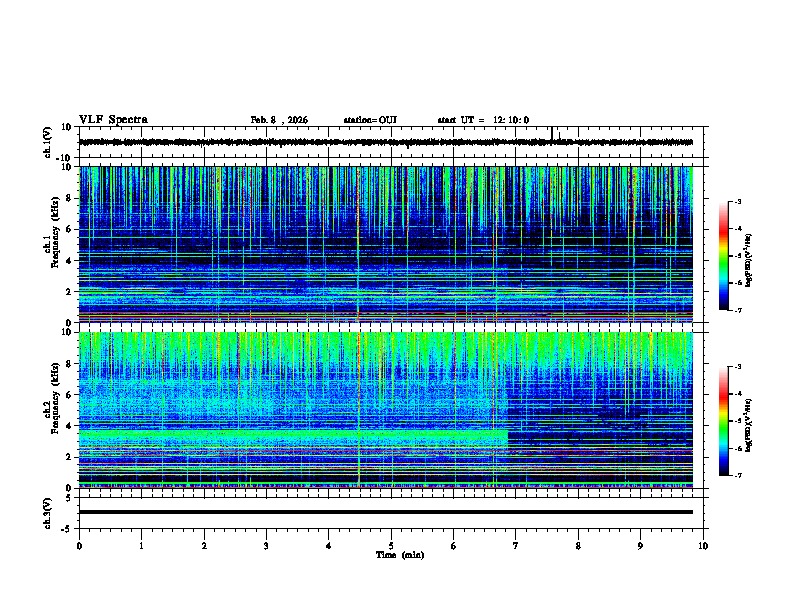Select the date text "Feb. 8, 2026"
792x612 pixels.
coord(279,120)
